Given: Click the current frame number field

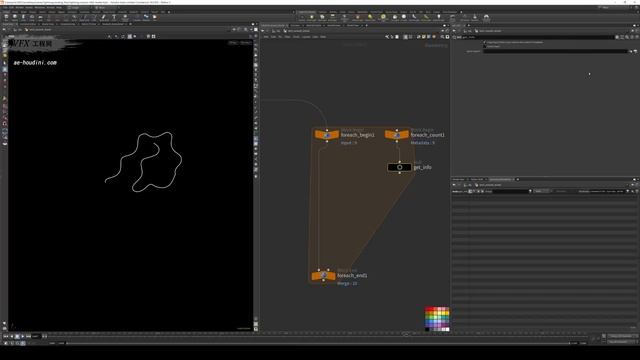Looking at the screenshot, I should (36, 336).
